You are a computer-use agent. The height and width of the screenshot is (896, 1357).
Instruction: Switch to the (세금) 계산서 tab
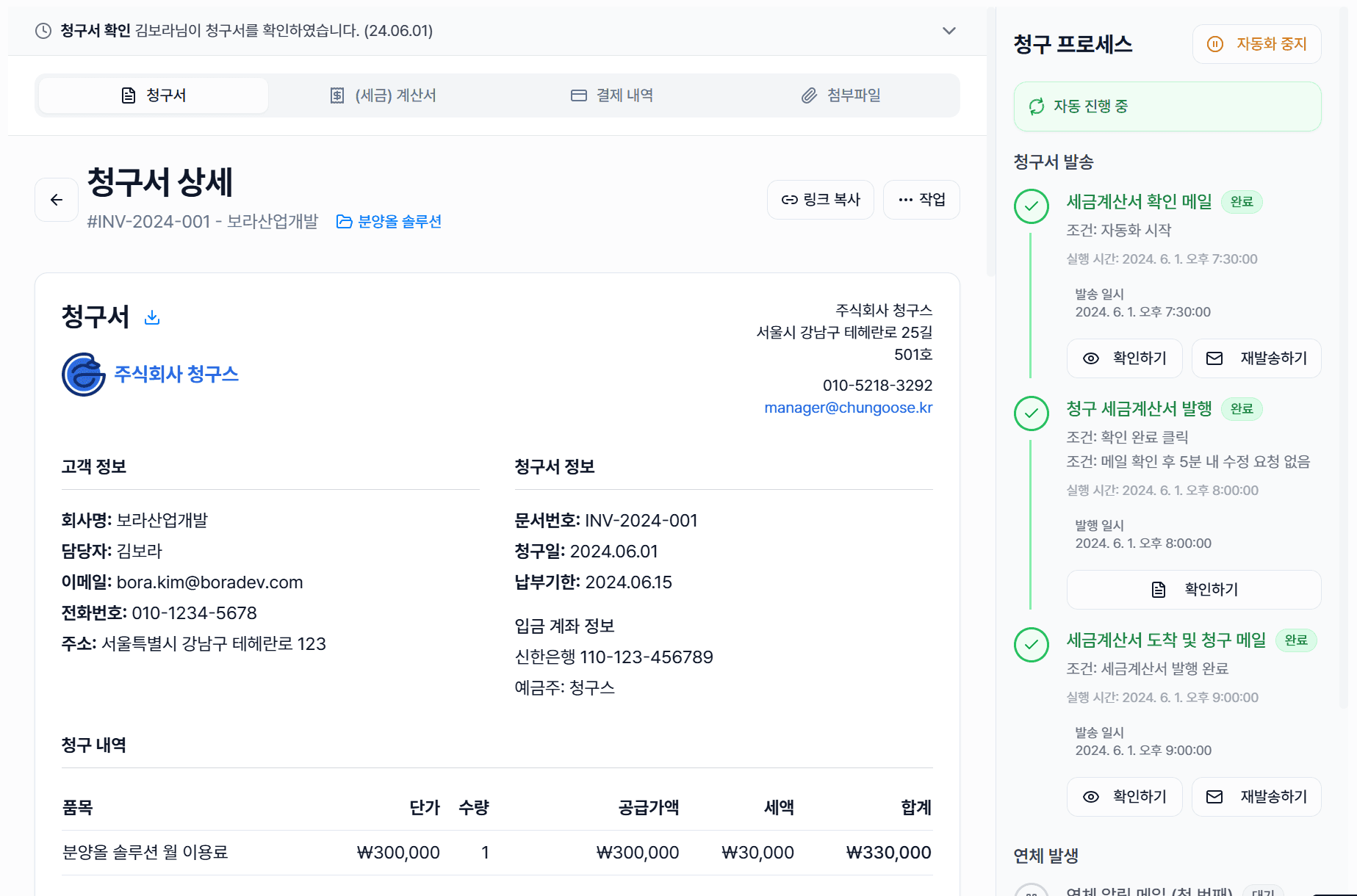[x=383, y=95]
